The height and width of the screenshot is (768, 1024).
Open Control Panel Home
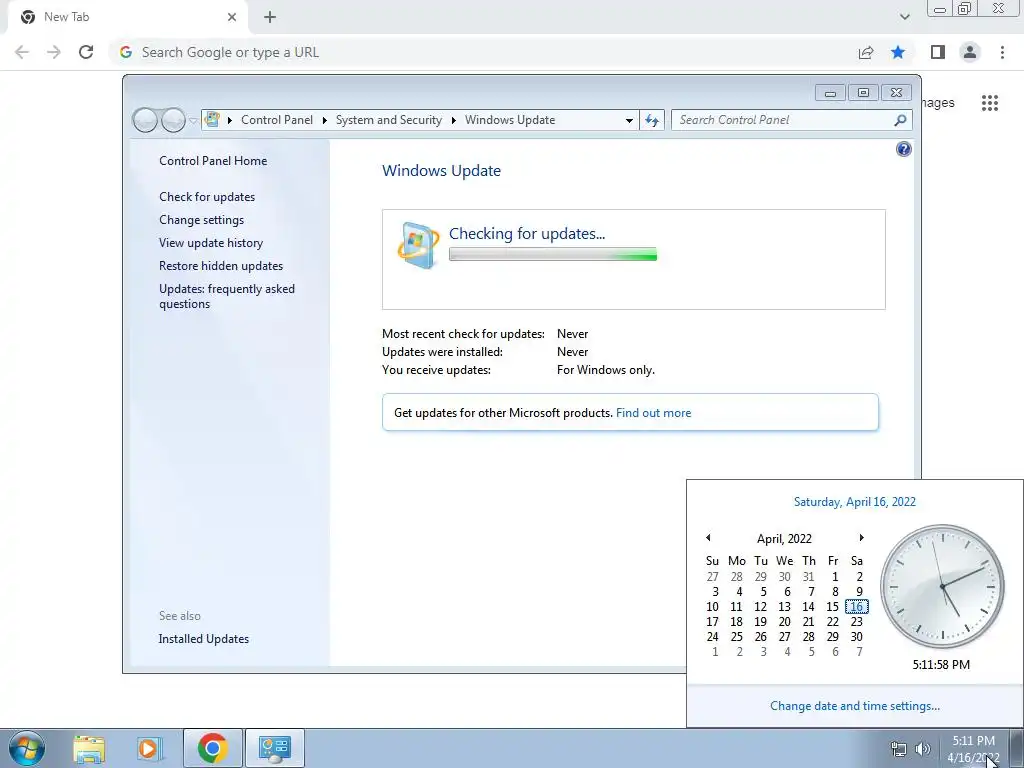[x=213, y=161]
